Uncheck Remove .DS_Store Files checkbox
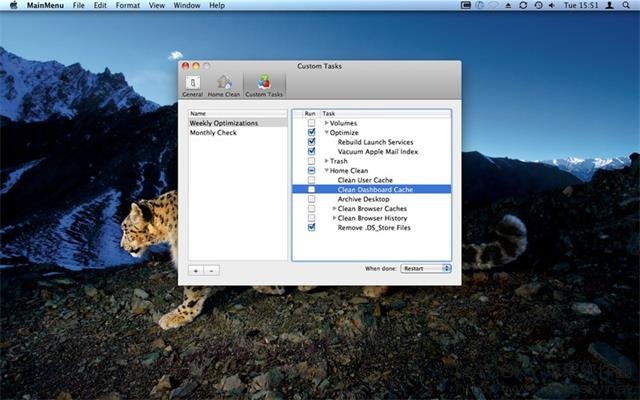This screenshot has width=640, height=400. click(x=311, y=227)
